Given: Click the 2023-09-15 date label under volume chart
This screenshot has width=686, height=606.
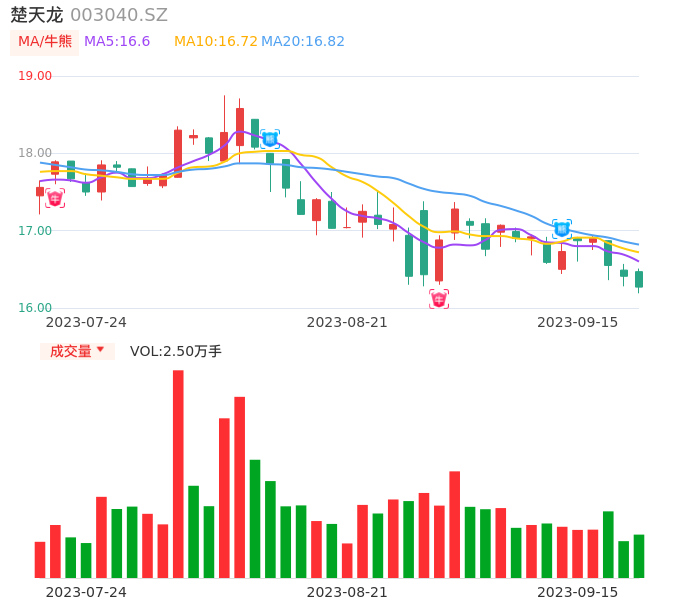Looking at the screenshot, I should tap(578, 592).
